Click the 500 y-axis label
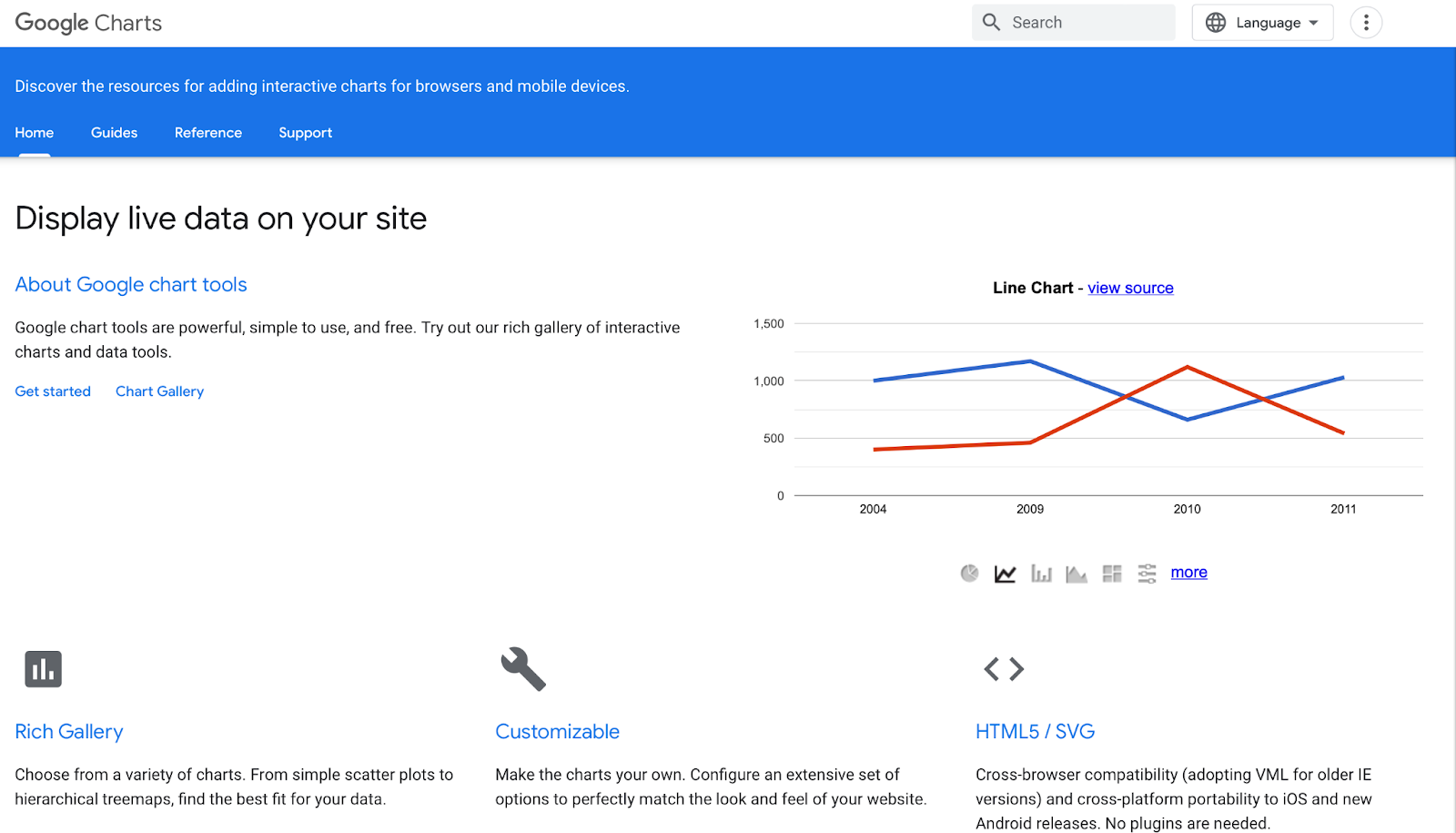 pyautogui.click(x=773, y=438)
